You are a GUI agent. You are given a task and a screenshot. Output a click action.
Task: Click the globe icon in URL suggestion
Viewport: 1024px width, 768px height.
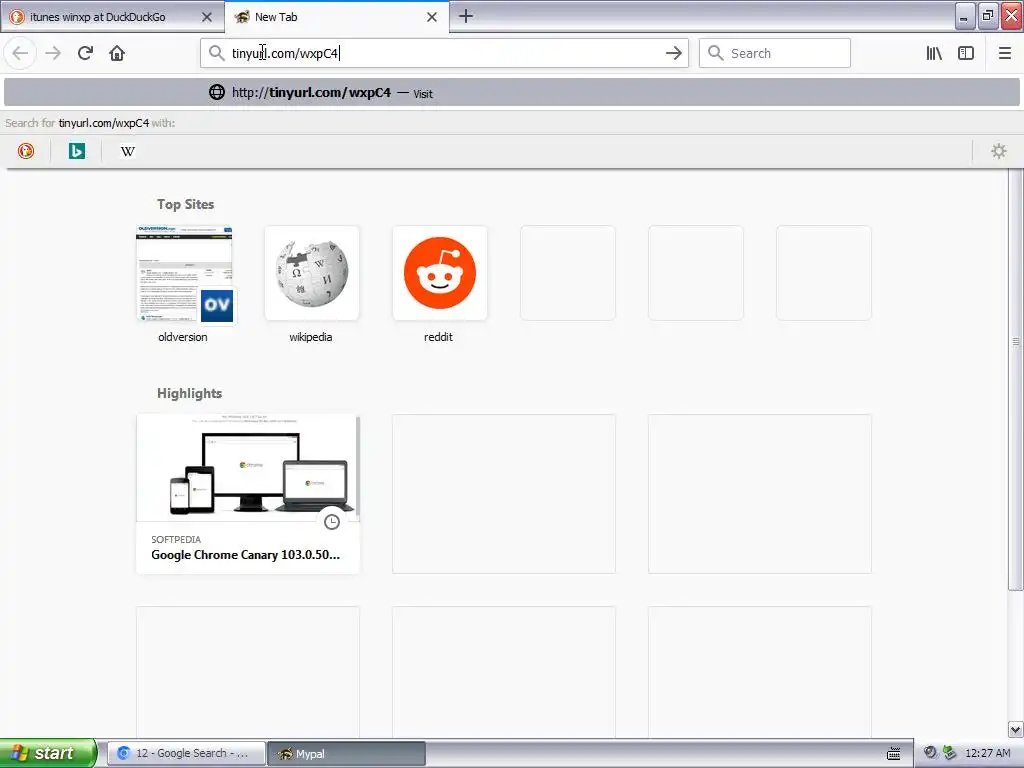point(217,92)
